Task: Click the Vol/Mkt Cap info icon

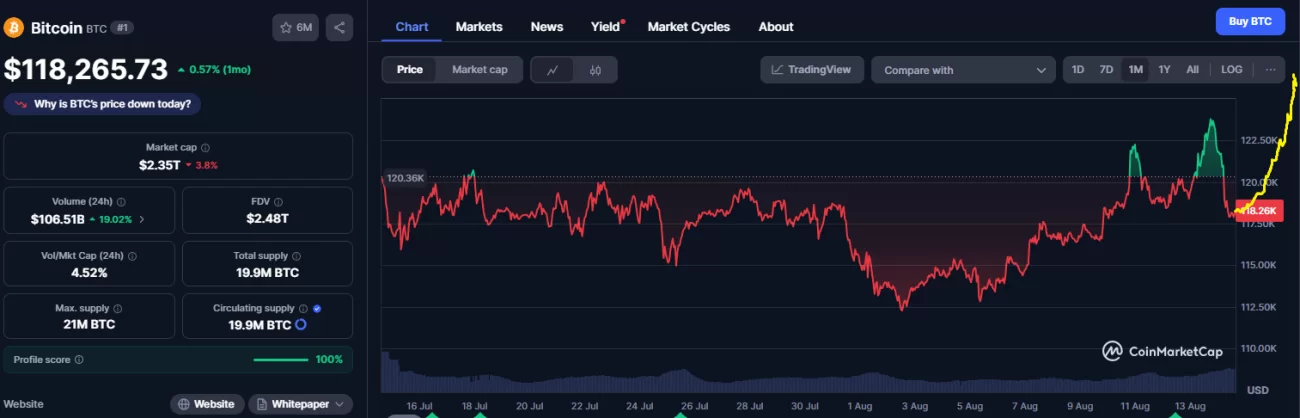Action: (x=133, y=256)
